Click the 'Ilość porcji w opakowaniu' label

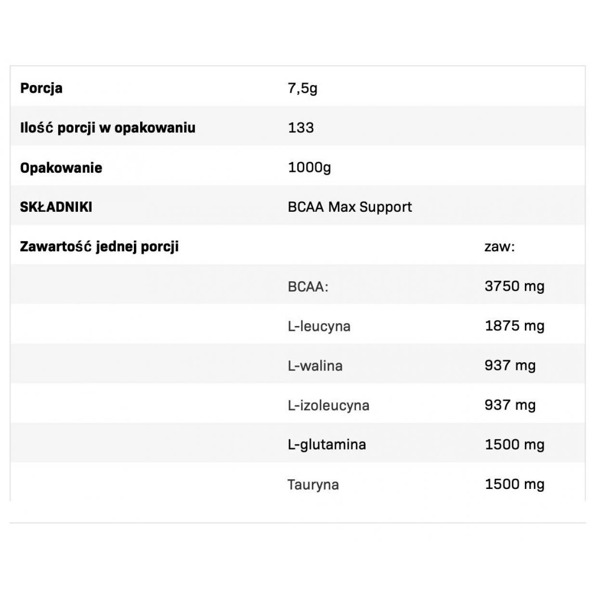pyautogui.click(x=108, y=128)
